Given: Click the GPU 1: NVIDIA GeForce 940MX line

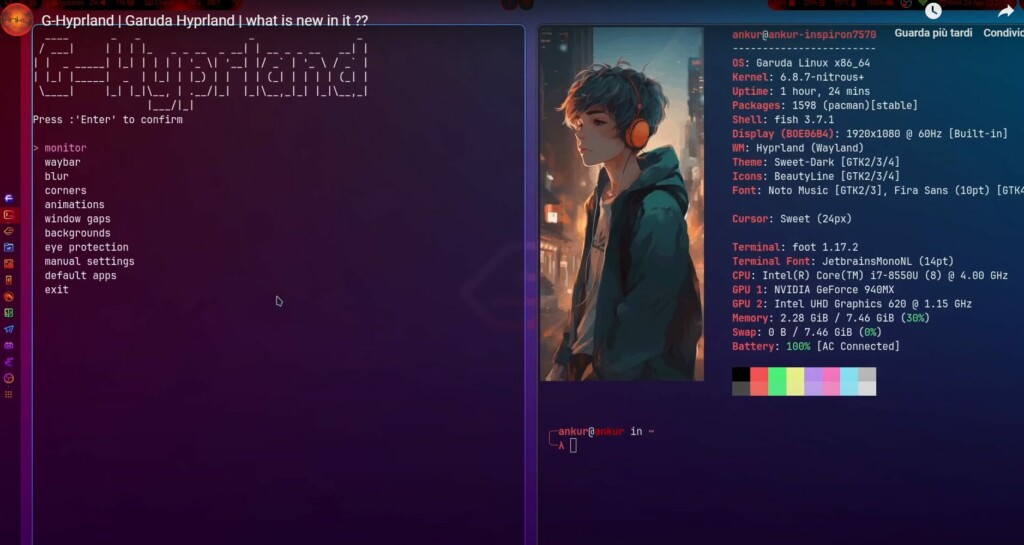Looking at the screenshot, I should 813,290.
